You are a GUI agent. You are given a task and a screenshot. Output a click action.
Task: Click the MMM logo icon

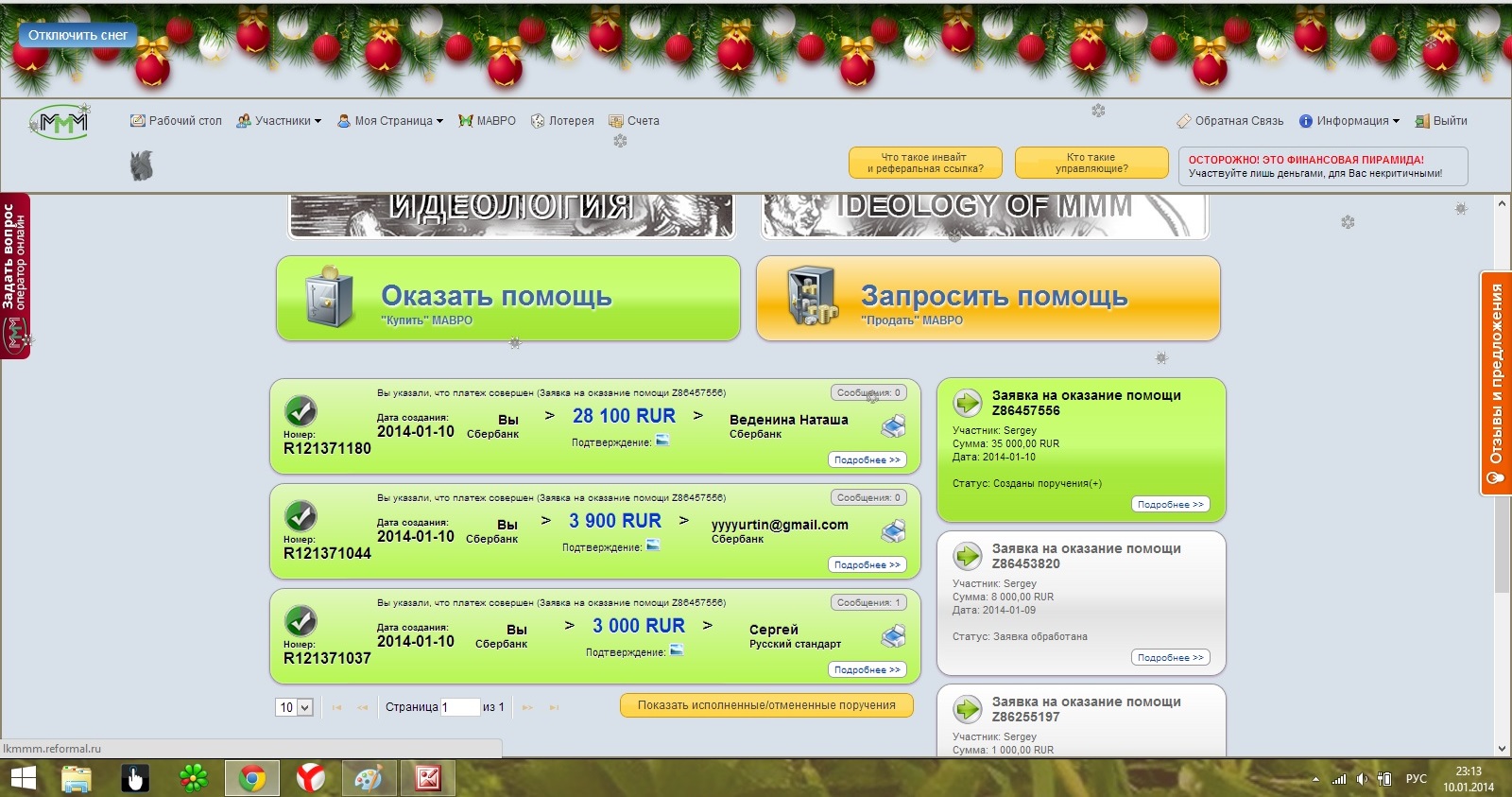coord(60,121)
